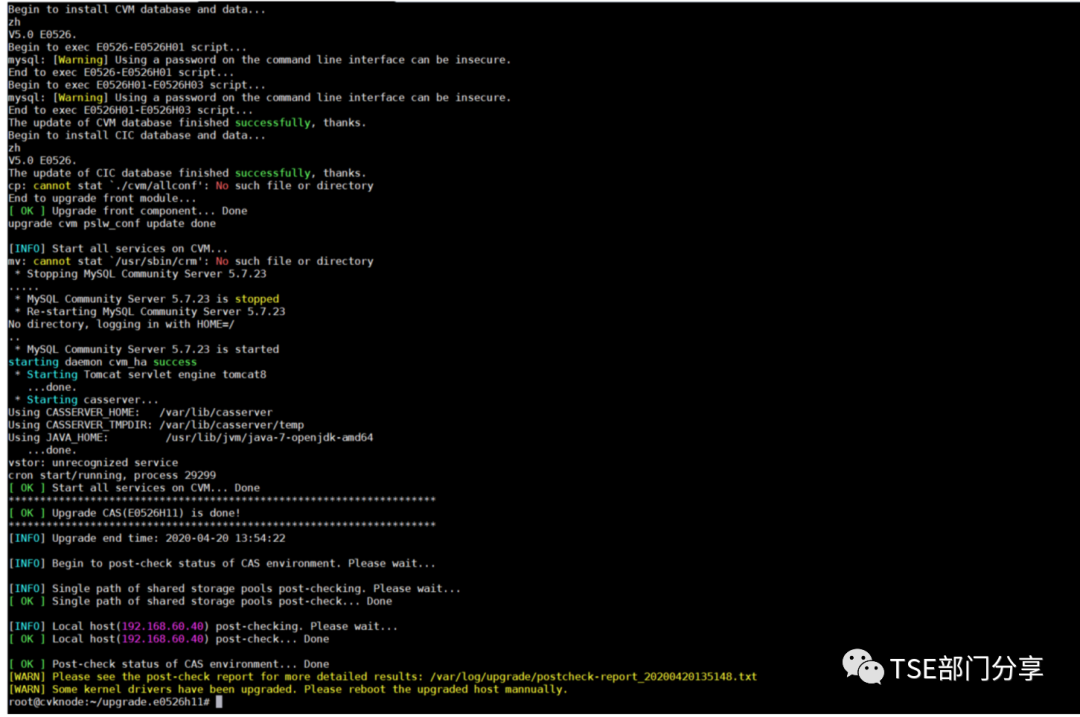Click line 'Re-starting MySQL Community Server 5.7.23'
This screenshot has width=1080, height=717.
149,311
